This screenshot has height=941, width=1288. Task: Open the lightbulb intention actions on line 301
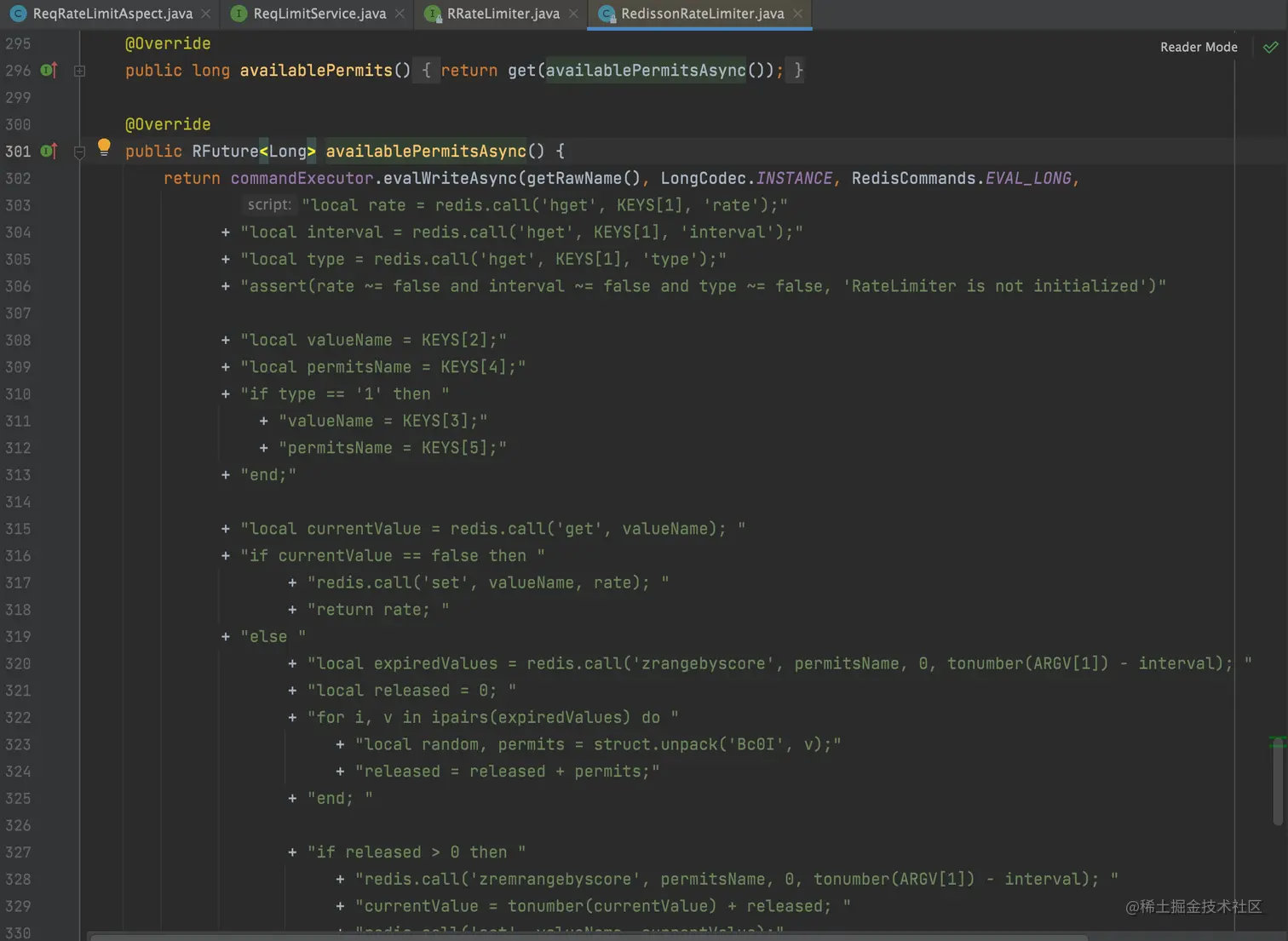pos(104,146)
